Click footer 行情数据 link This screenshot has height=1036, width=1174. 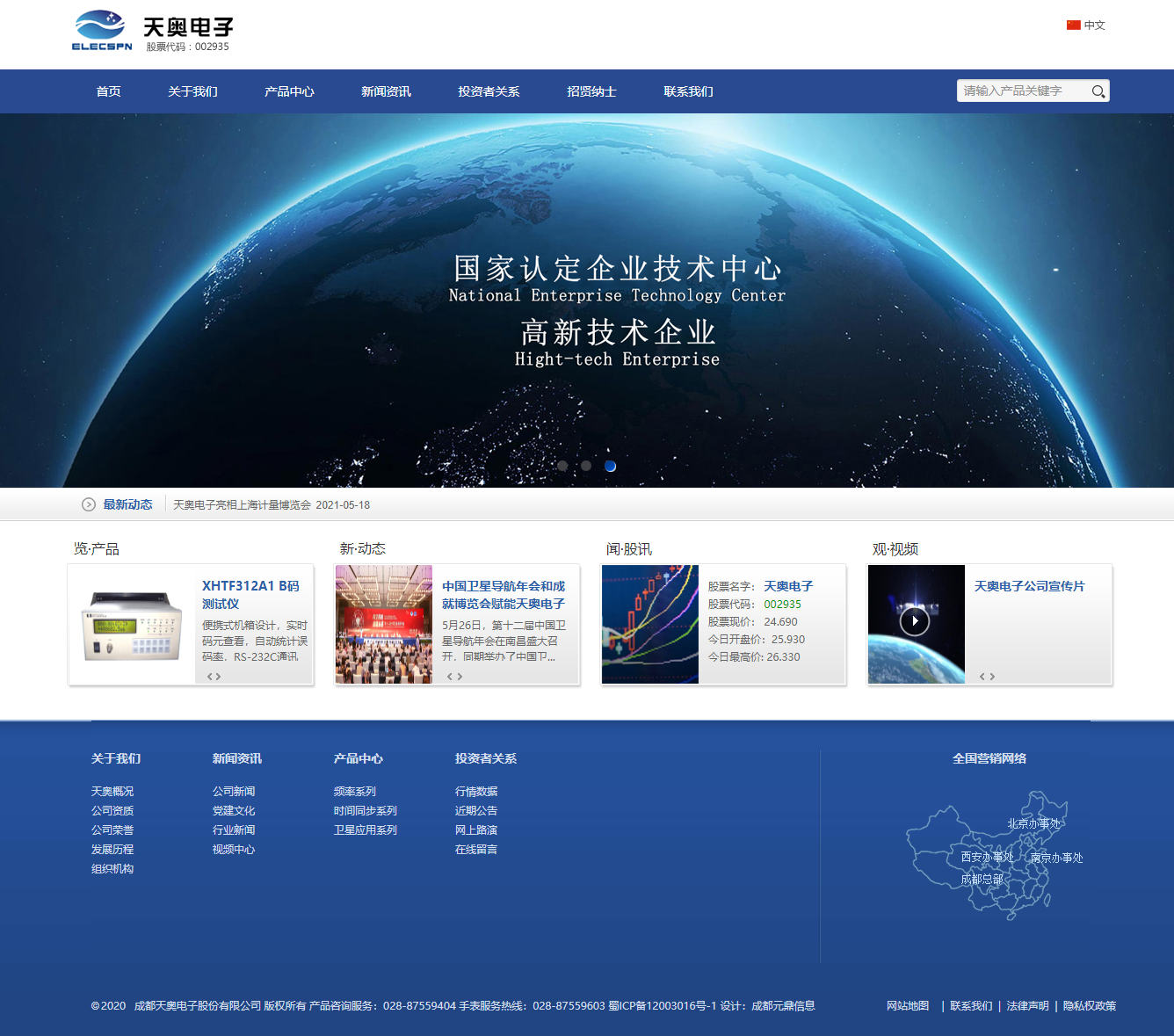476,792
